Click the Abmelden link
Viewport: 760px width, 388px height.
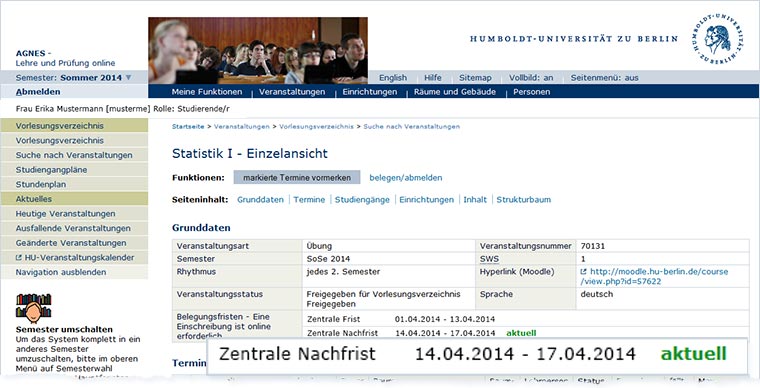[x=38, y=92]
